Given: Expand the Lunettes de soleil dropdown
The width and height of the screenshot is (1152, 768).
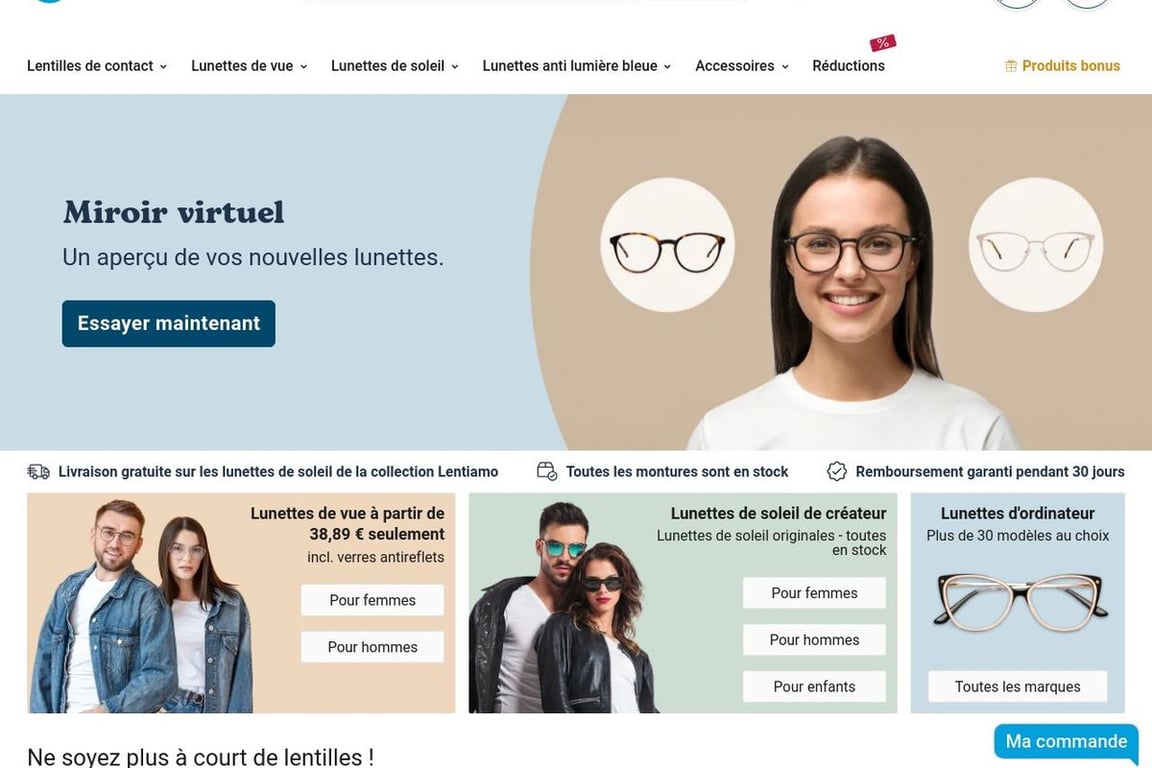Looking at the screenshot, I should (395, 66).
